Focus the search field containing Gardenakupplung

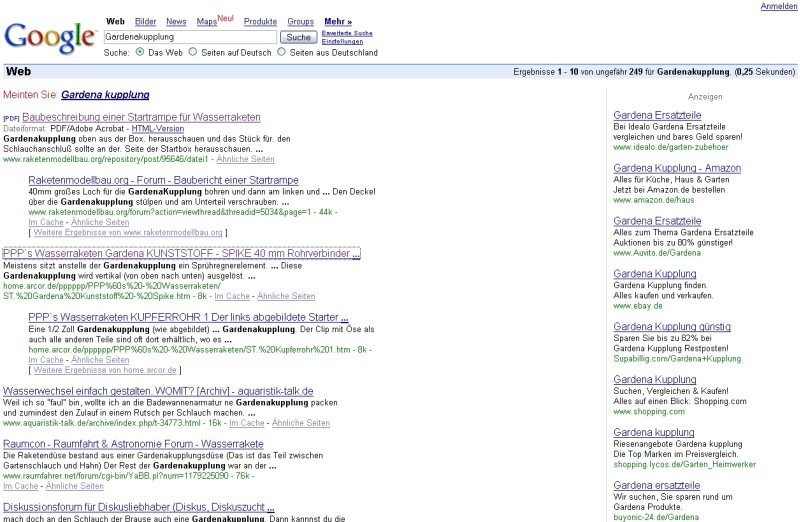[x=190, y=37]
